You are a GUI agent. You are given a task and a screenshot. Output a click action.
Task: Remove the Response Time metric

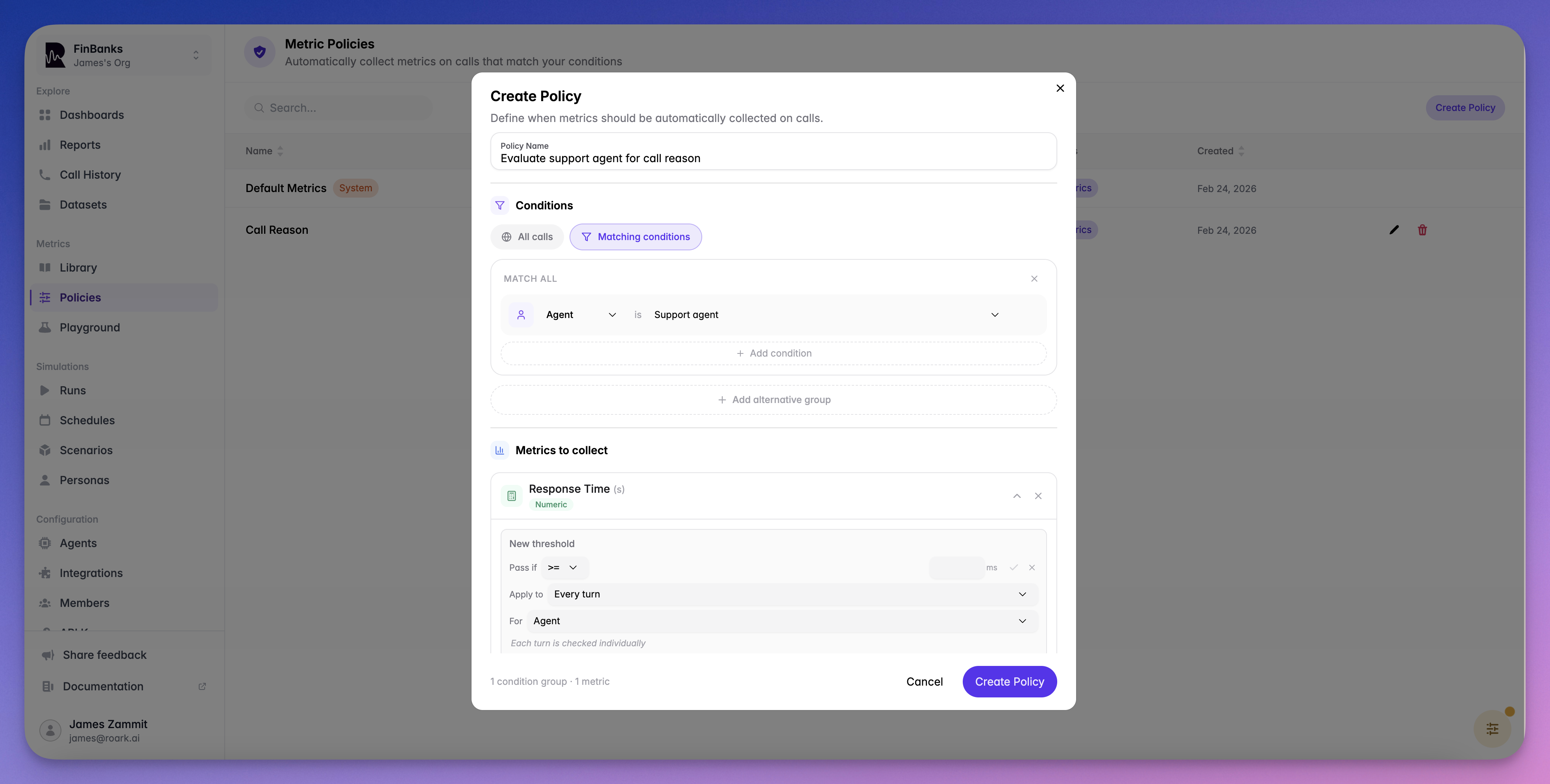tap(1038, 496)
